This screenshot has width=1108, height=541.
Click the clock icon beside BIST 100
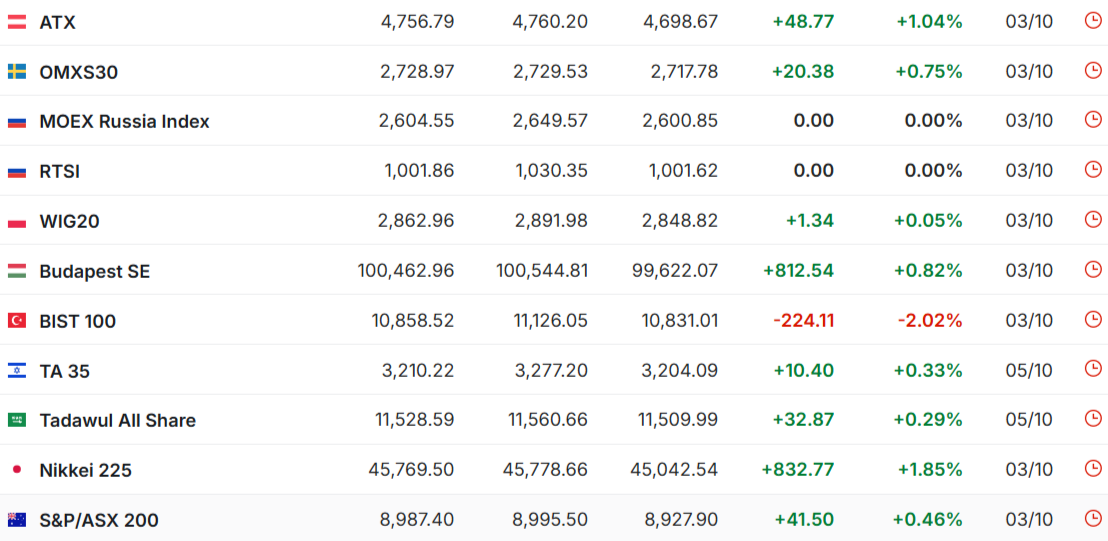tap(1092, 320)
